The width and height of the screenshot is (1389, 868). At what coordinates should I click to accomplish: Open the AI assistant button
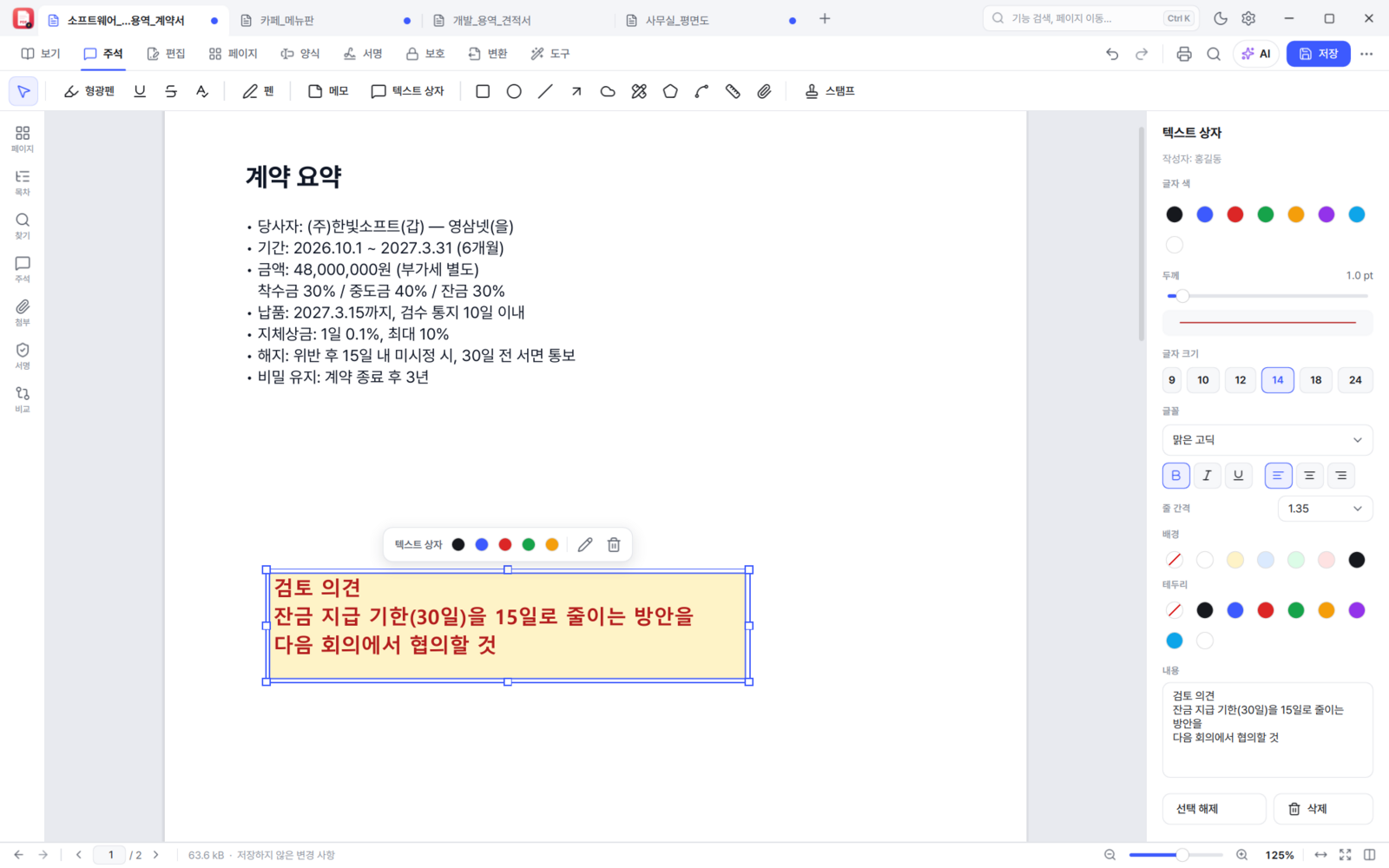tap(1256, 54)
